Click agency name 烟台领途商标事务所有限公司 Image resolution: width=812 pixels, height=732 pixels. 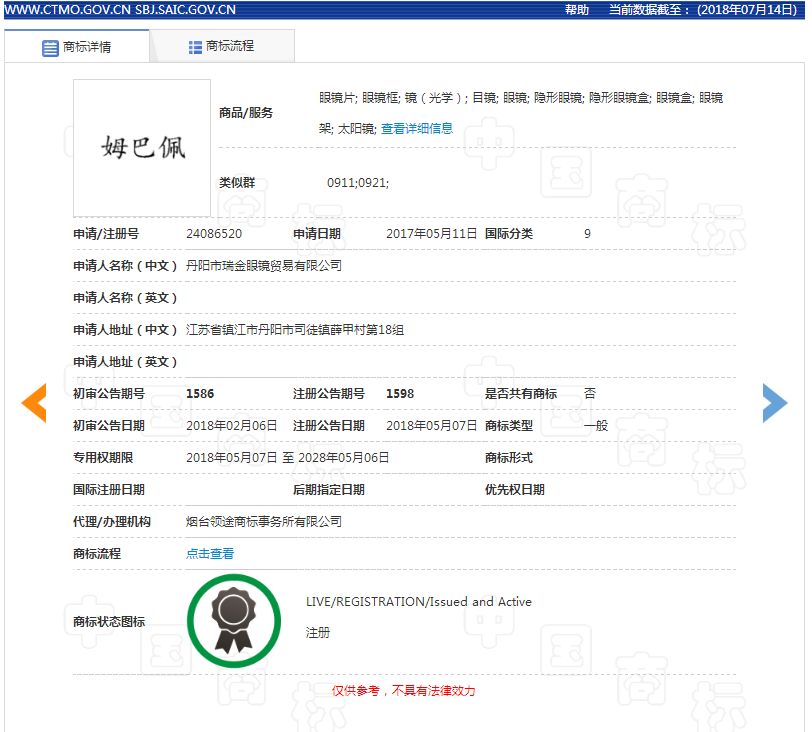[264, 521]
